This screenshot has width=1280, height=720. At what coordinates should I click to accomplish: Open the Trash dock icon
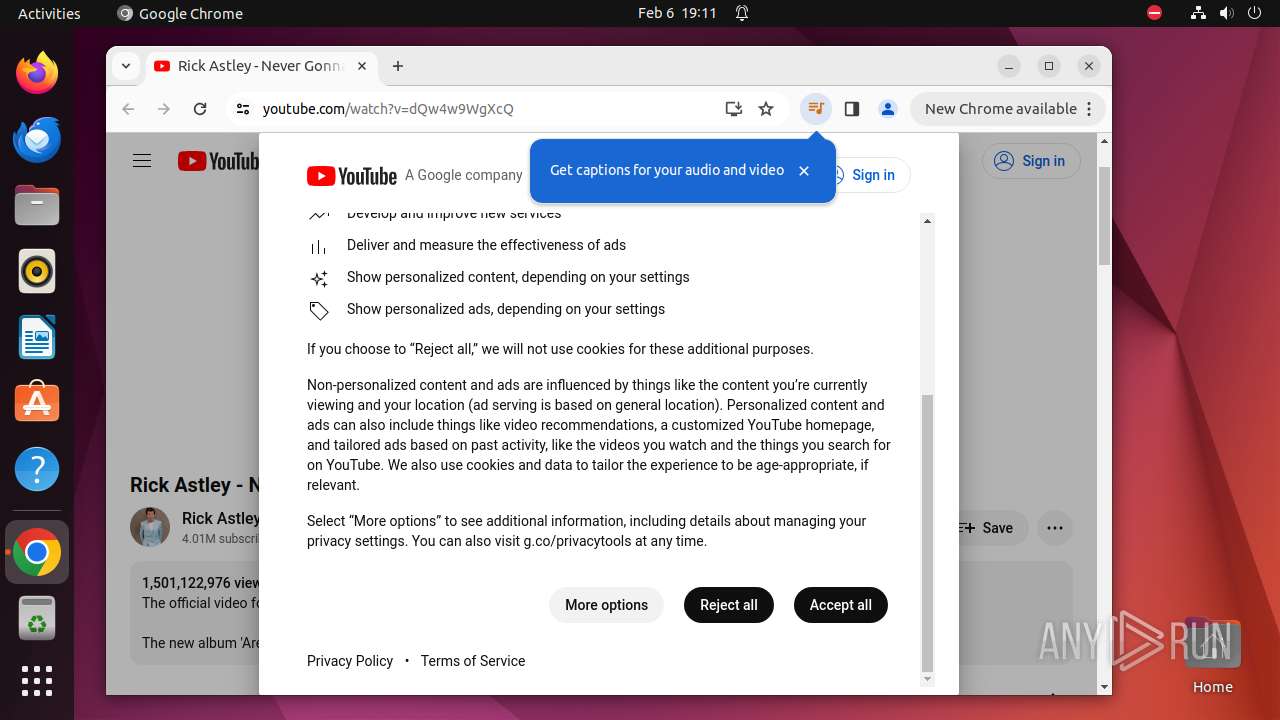click(37, 618)
